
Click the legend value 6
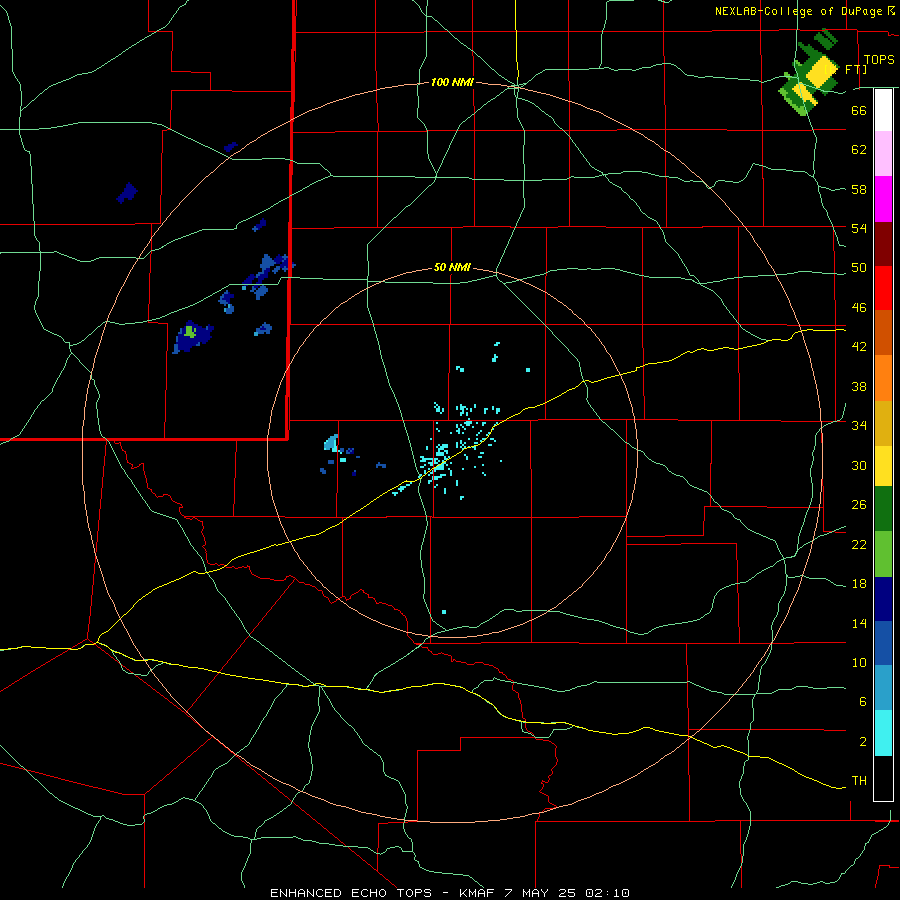863,702
